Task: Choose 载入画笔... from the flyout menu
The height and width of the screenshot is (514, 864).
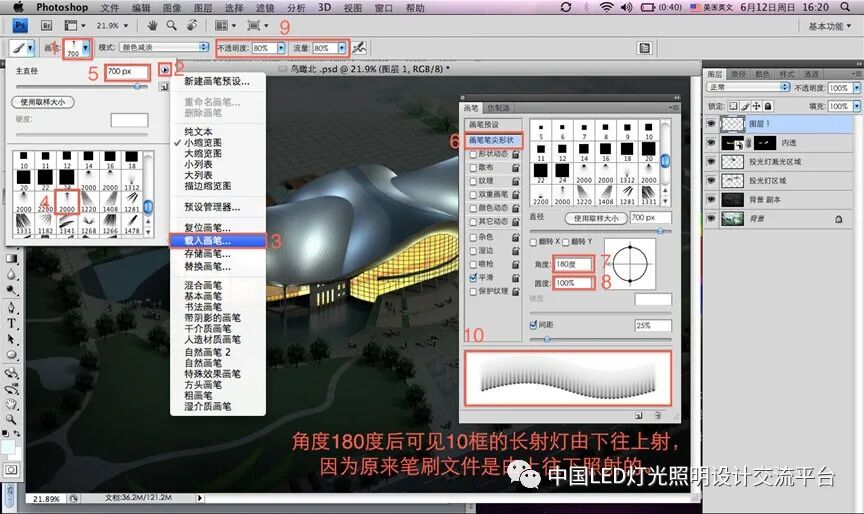Action: point(218,241)
